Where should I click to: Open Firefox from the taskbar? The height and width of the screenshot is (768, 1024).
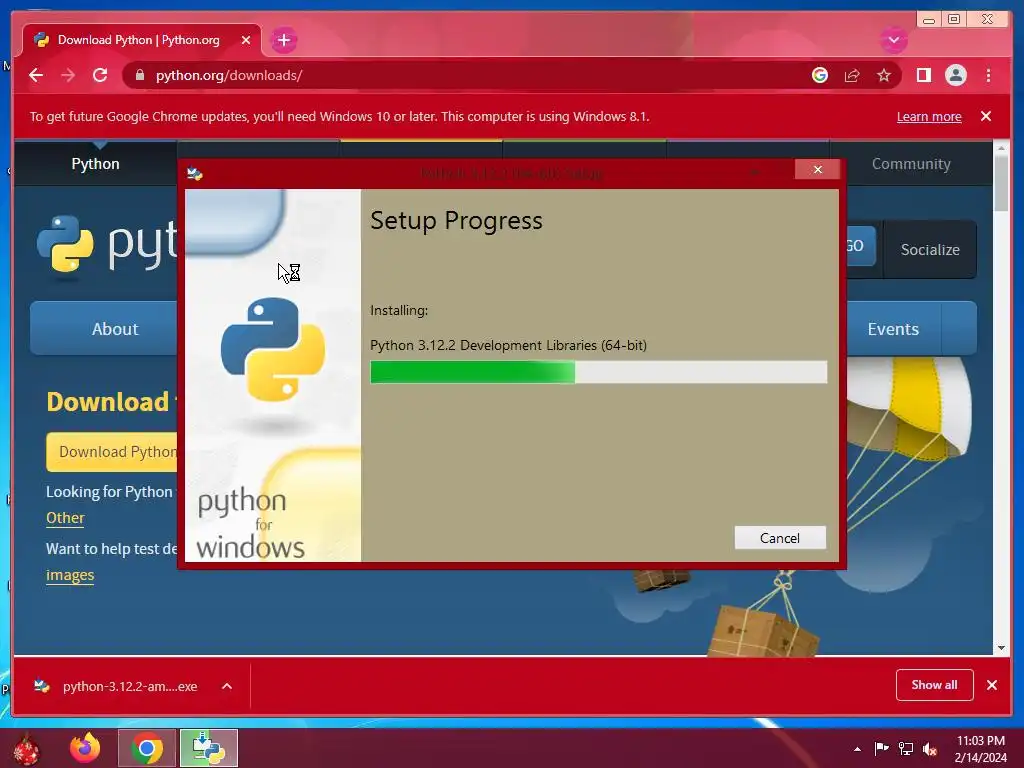pyautogui.click(x=85, y=748)
